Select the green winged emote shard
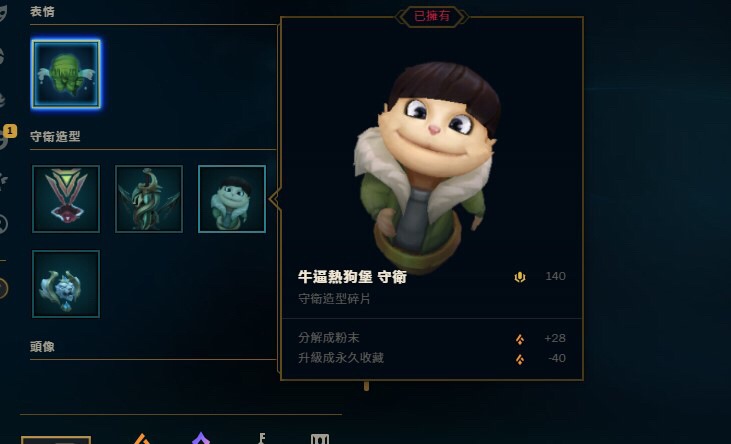 pyautogui.click(x=66, y=74)
